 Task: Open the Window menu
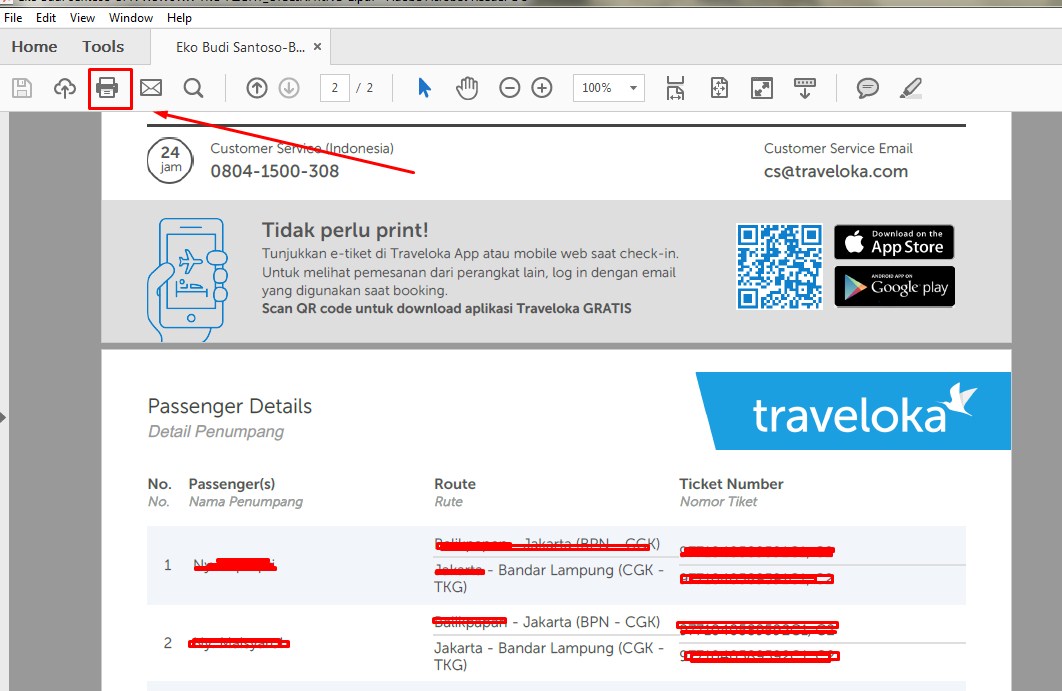[x=131, y=18]
